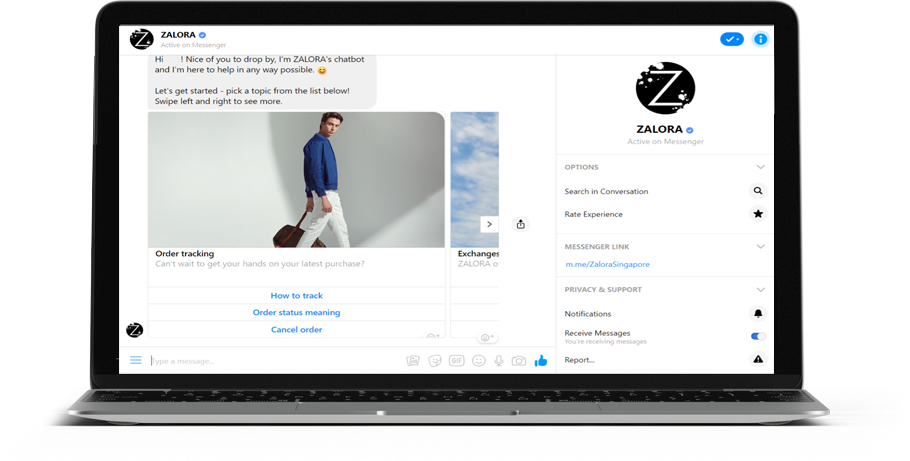Click the Order tracking card image
The width and height of the screenshot is (910, 461).
point(297,180)
